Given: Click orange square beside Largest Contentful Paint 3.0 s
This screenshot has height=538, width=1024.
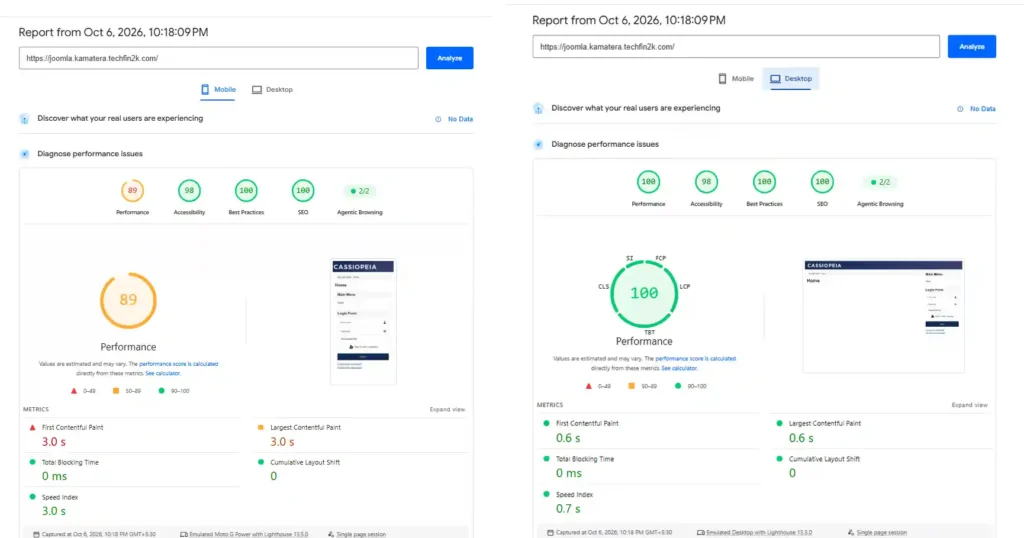Looking at the screenshot, I should [261, 428].
